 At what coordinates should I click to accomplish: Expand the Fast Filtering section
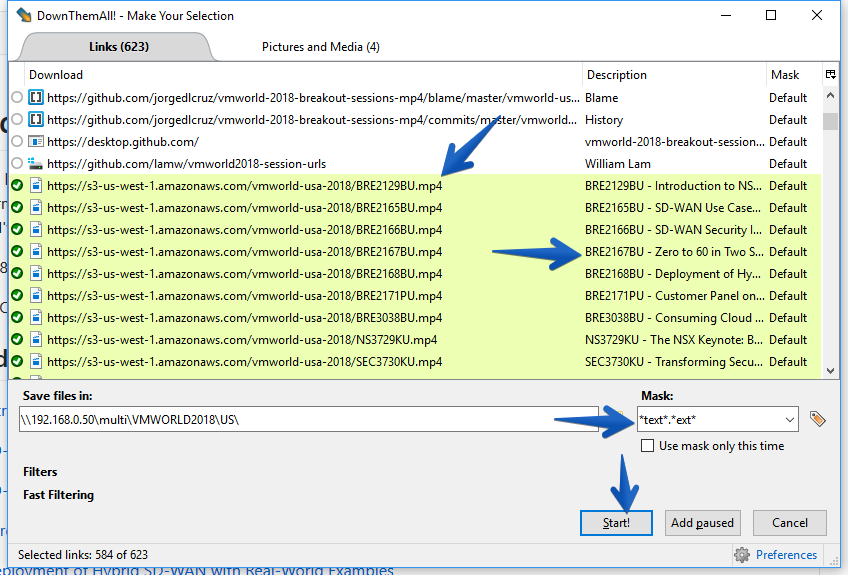coord(58,495)
